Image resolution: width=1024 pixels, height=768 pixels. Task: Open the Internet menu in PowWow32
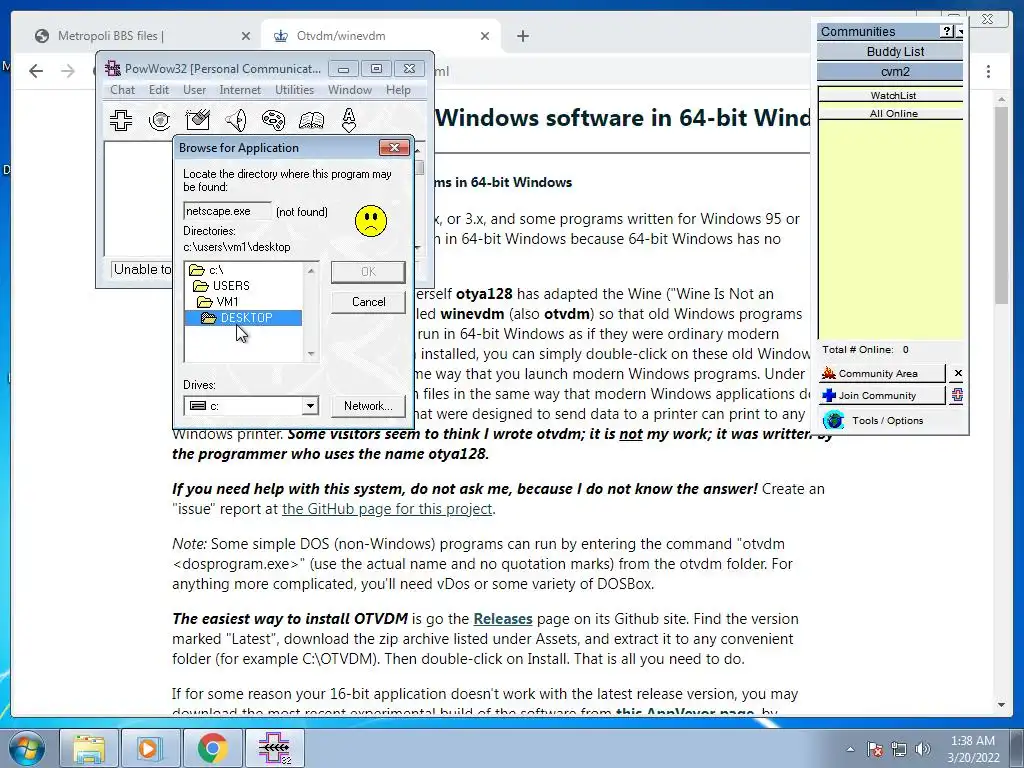point(240,89)
